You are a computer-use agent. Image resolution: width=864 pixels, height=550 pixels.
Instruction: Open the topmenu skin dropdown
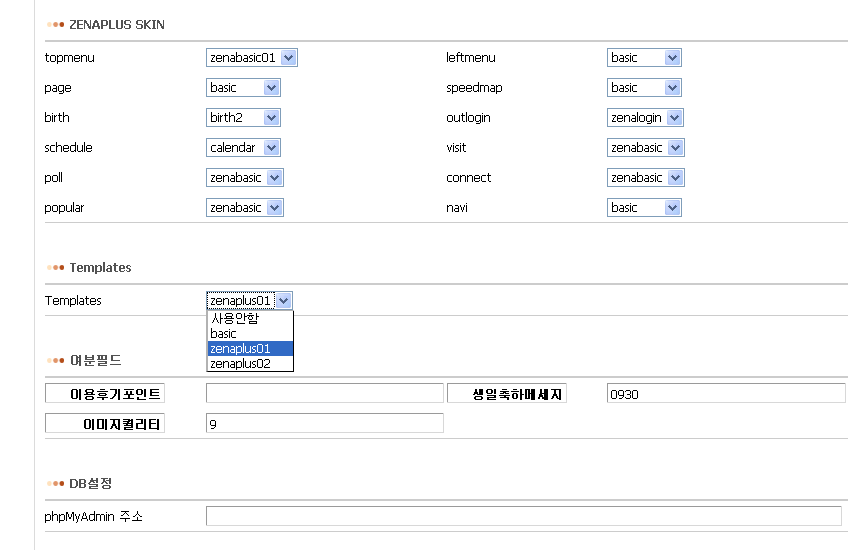pos(252,58)
